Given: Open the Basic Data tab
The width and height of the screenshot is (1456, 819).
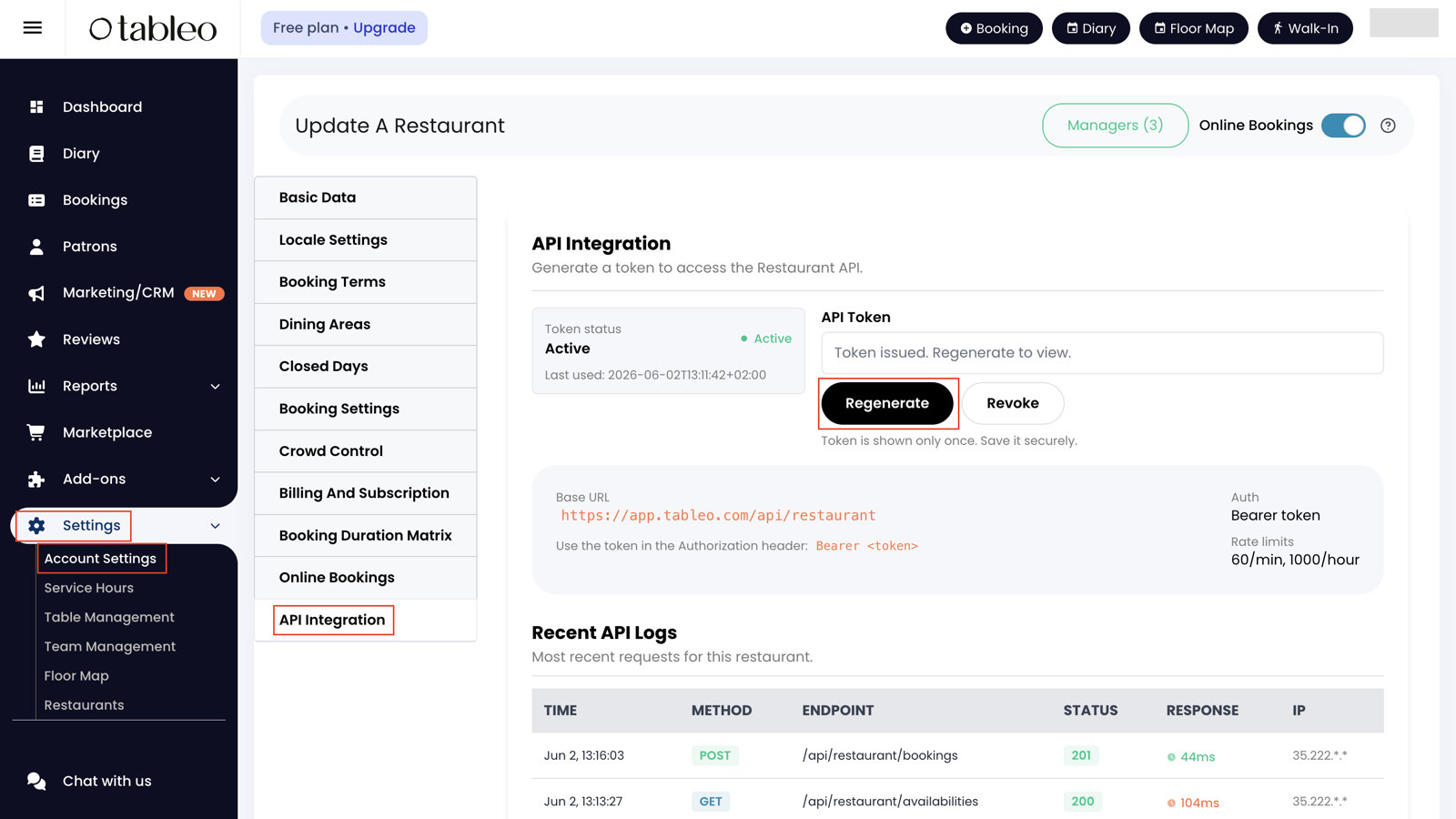Looking at the screenshot, I should pyautogui.click(x=366, y=197).
